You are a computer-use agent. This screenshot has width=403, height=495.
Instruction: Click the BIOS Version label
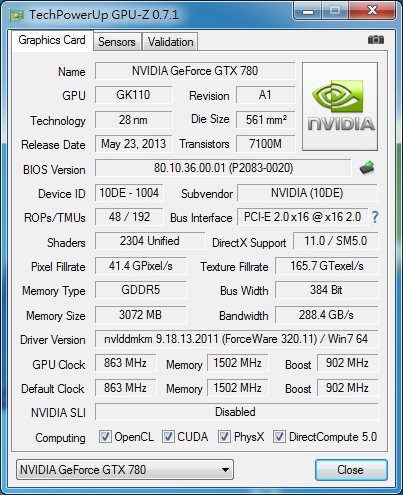click(x=54, y=170)
